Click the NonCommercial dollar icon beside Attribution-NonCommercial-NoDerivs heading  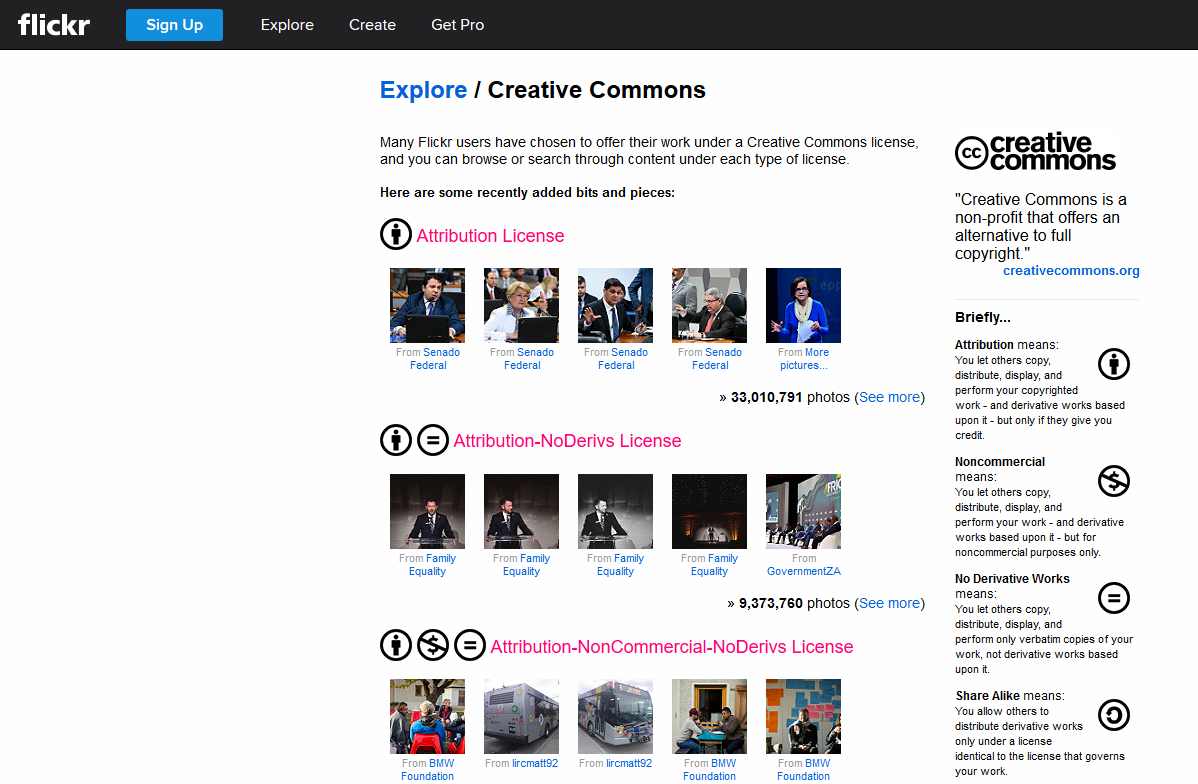[x=432, y=645]
